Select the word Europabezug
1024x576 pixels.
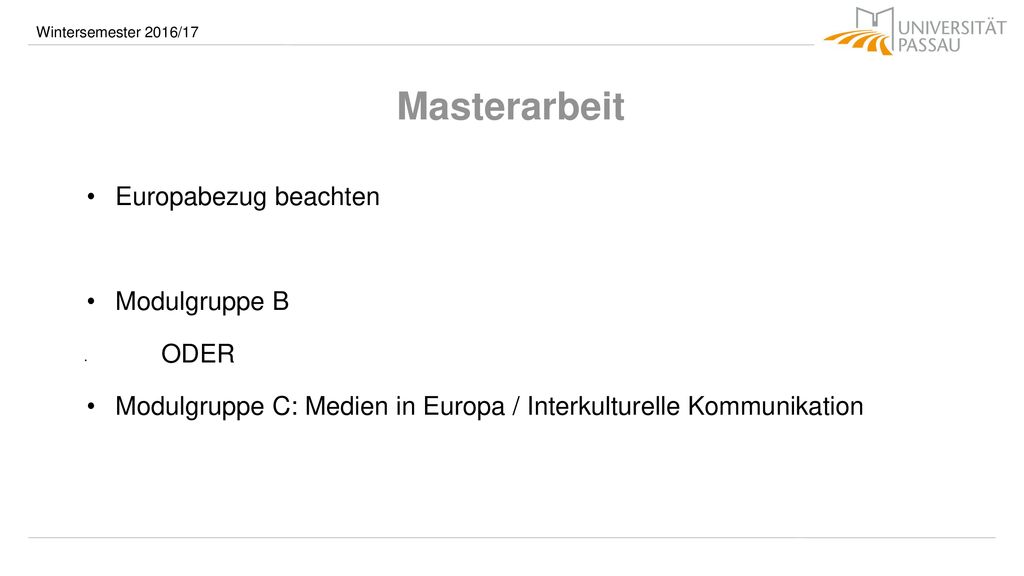pyautogui.click(x=191, y=197)
